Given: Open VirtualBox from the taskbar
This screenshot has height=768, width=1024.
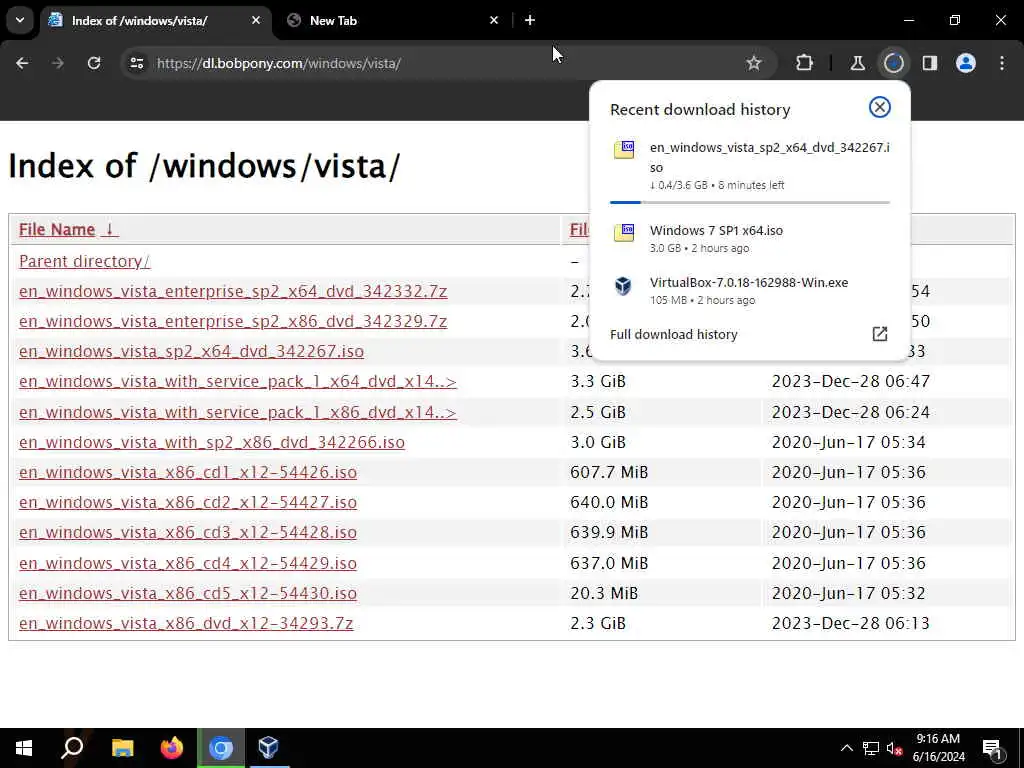Looking at the screenshot, I should coord(268,748).
